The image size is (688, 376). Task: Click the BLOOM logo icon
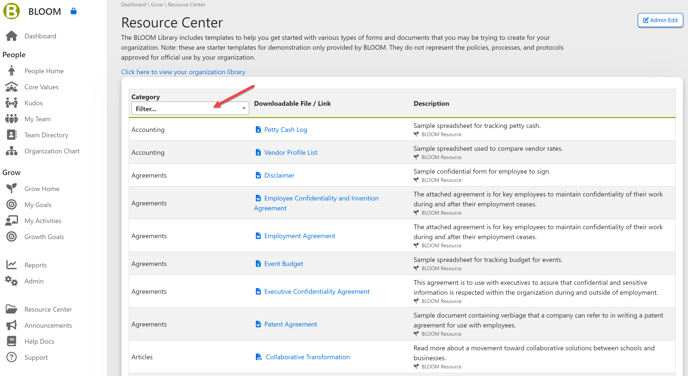coord(11,11)
